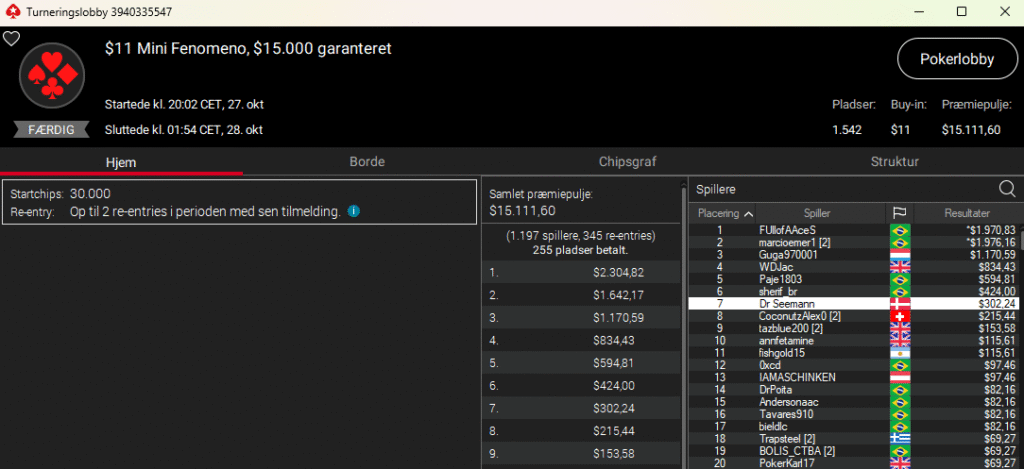Click Switzerland flag next to CoconutzAlex0
Screen dimensions: 1024x469
click(x=899, y=316)
